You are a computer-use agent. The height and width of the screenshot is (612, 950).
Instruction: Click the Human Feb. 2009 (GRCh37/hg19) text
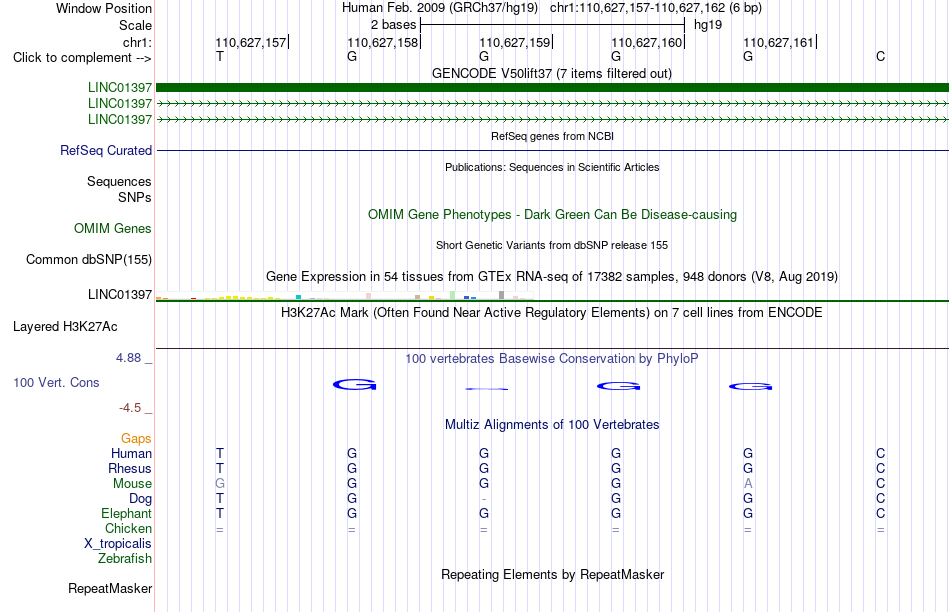(440, 8)
